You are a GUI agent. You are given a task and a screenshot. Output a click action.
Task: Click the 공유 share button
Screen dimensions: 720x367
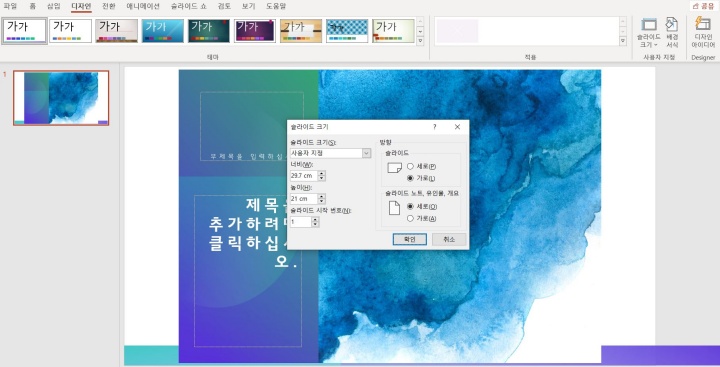pyautogui.click(x=704, y=6)
